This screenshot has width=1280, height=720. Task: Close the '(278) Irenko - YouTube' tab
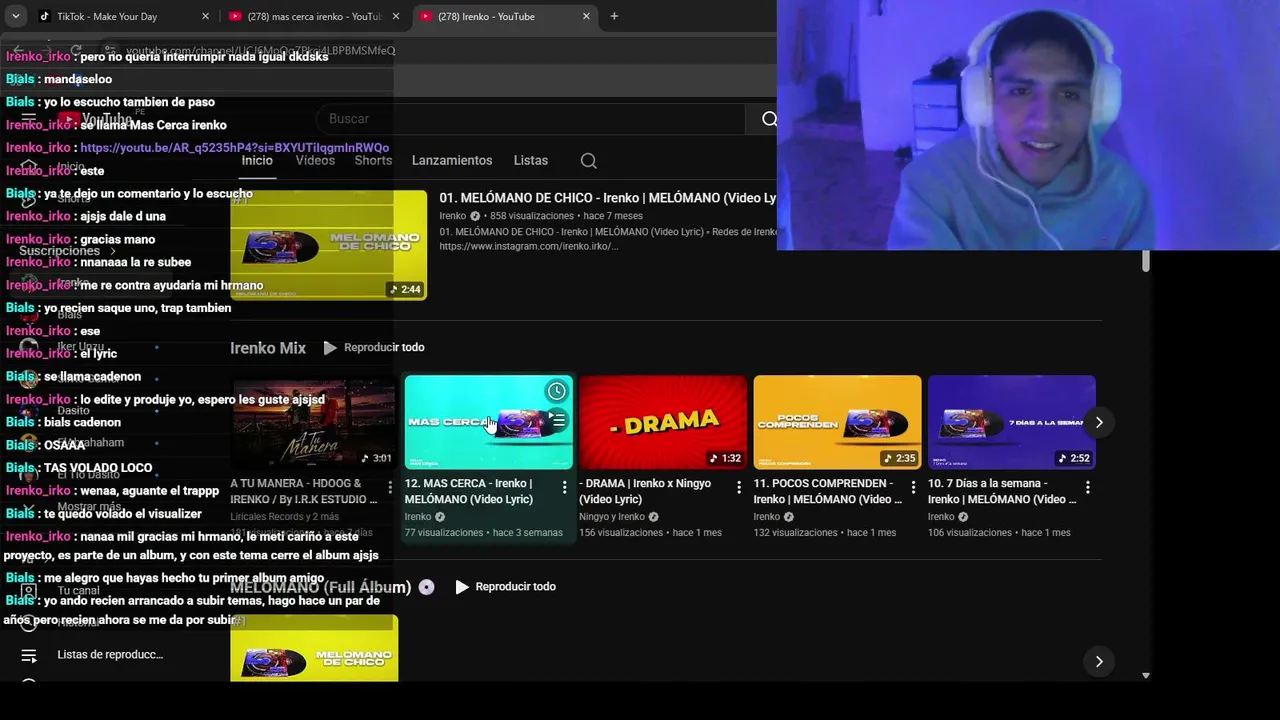point(586,16)
